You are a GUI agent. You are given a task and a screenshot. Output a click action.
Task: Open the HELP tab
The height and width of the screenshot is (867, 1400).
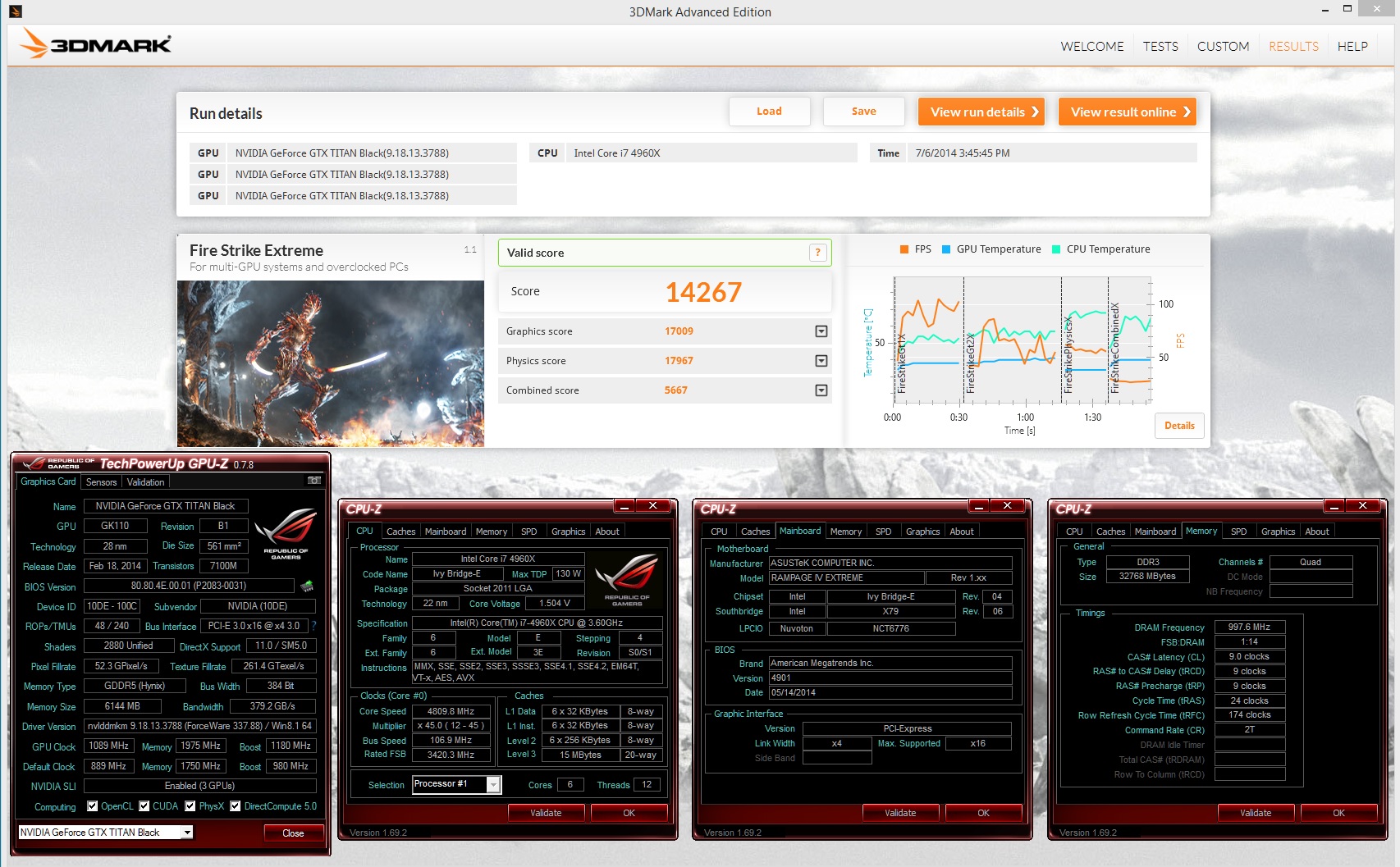point(1352,47)
